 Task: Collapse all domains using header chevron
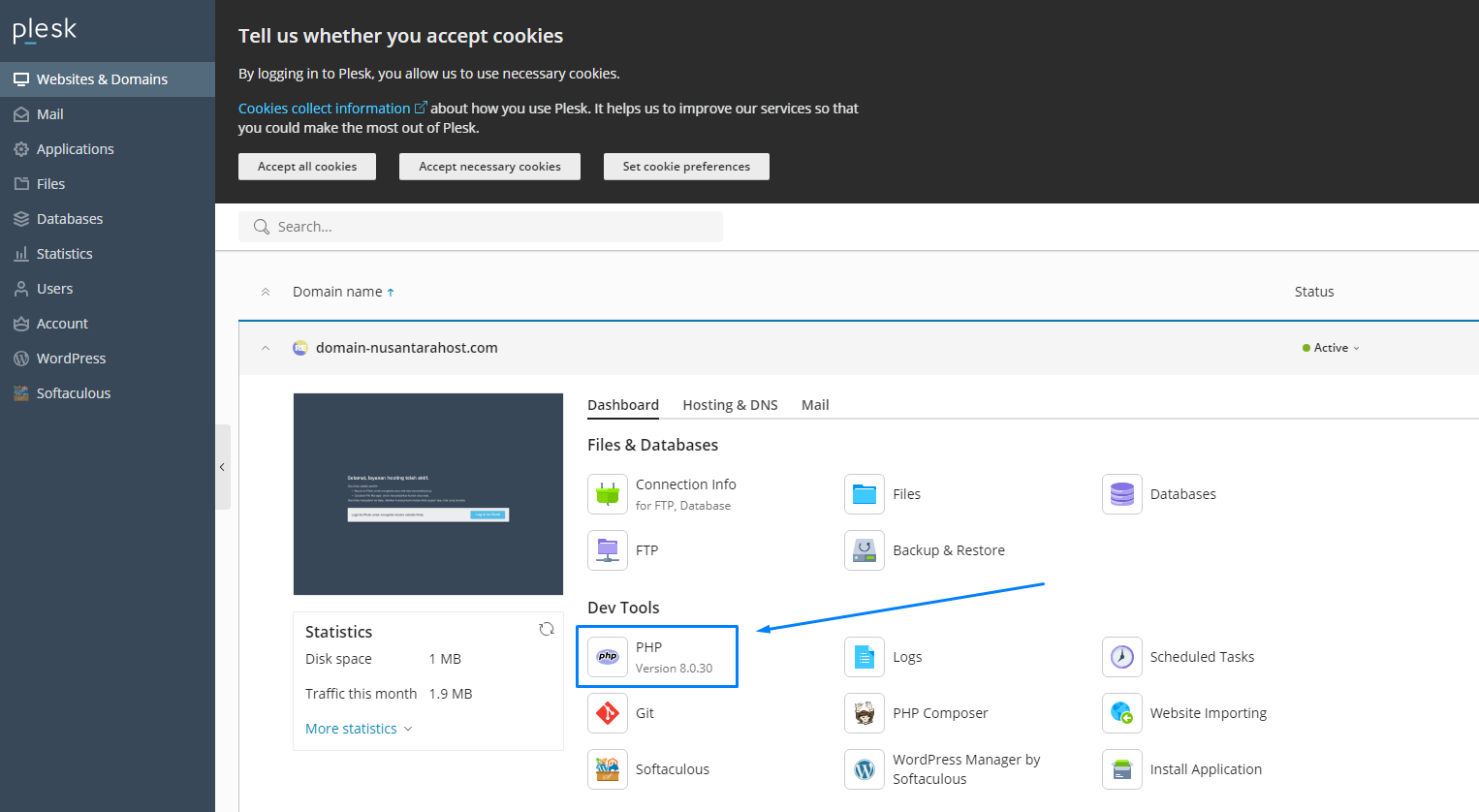[266, 292]
